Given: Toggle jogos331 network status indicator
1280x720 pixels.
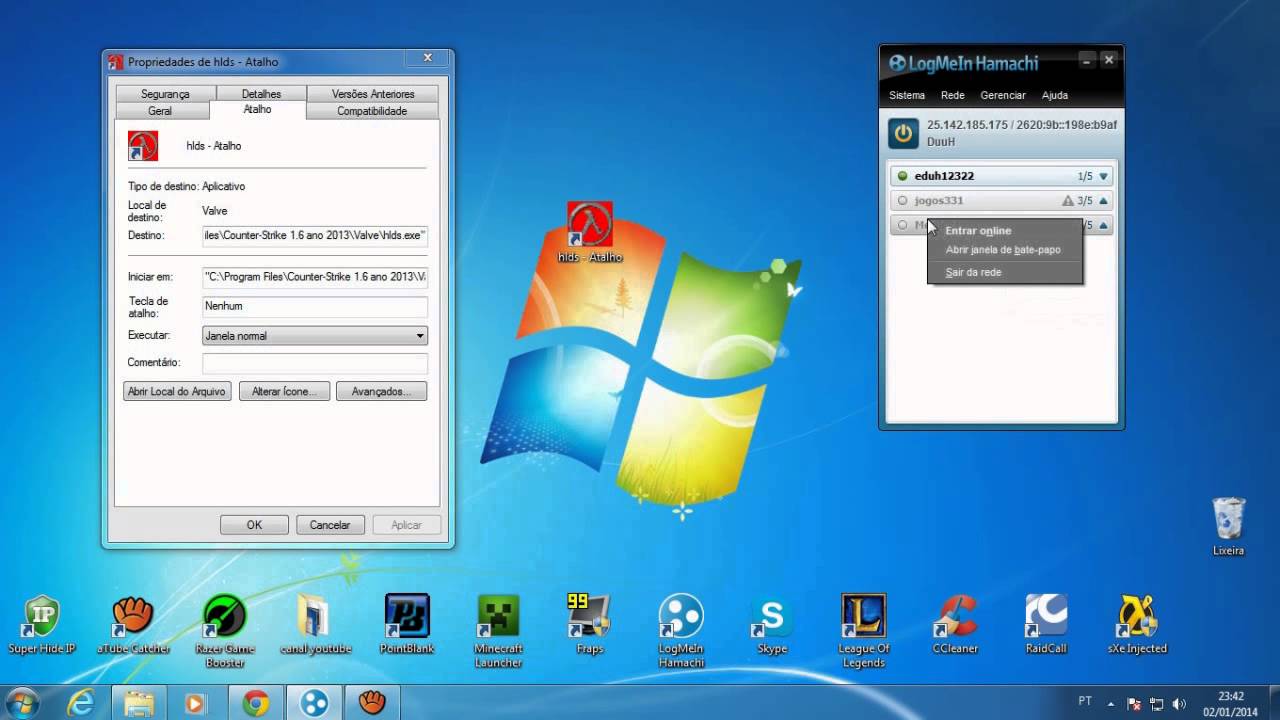Looking at the screenshot, I should click(x=902, y=201).
